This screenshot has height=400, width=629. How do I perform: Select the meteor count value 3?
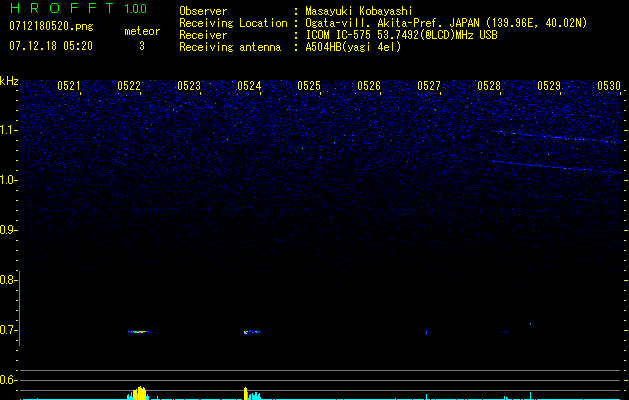click(142, 46)
